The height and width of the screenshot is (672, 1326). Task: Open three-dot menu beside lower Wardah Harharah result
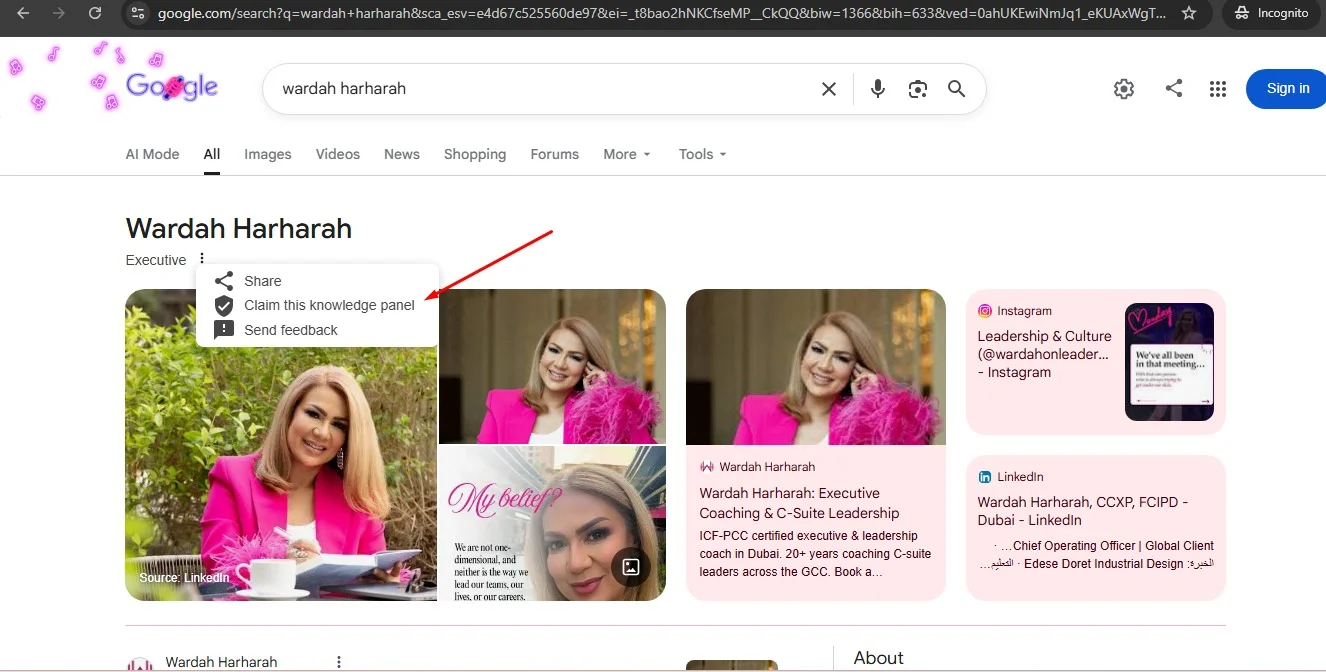point(339,662)
